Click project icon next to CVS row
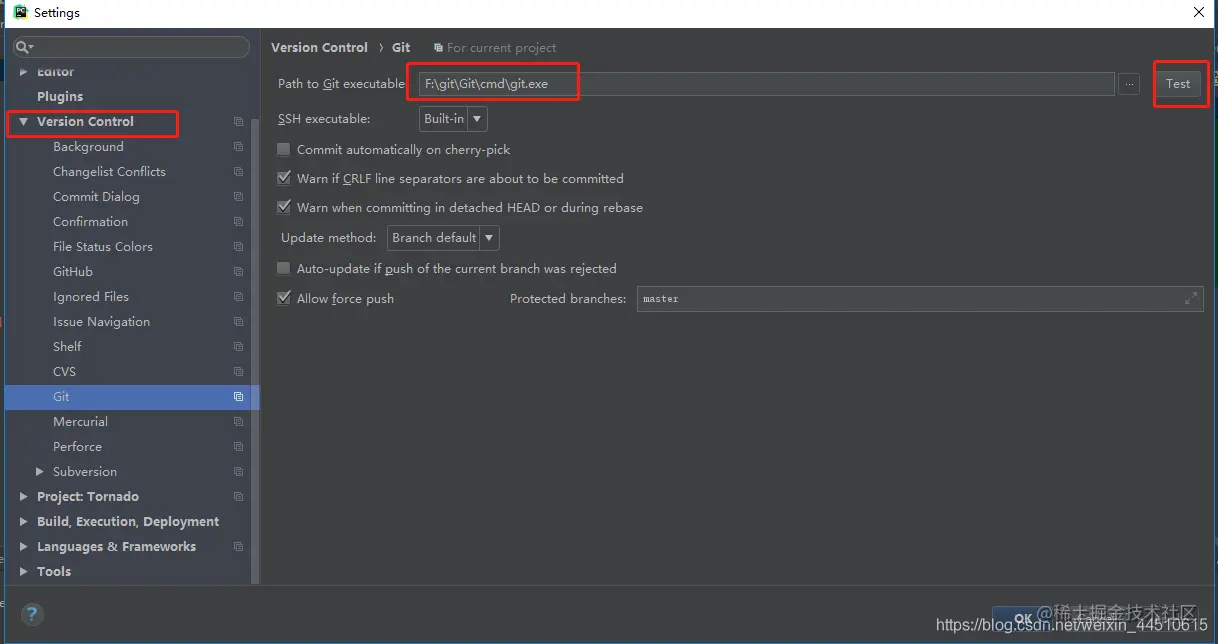 (238, 372)
